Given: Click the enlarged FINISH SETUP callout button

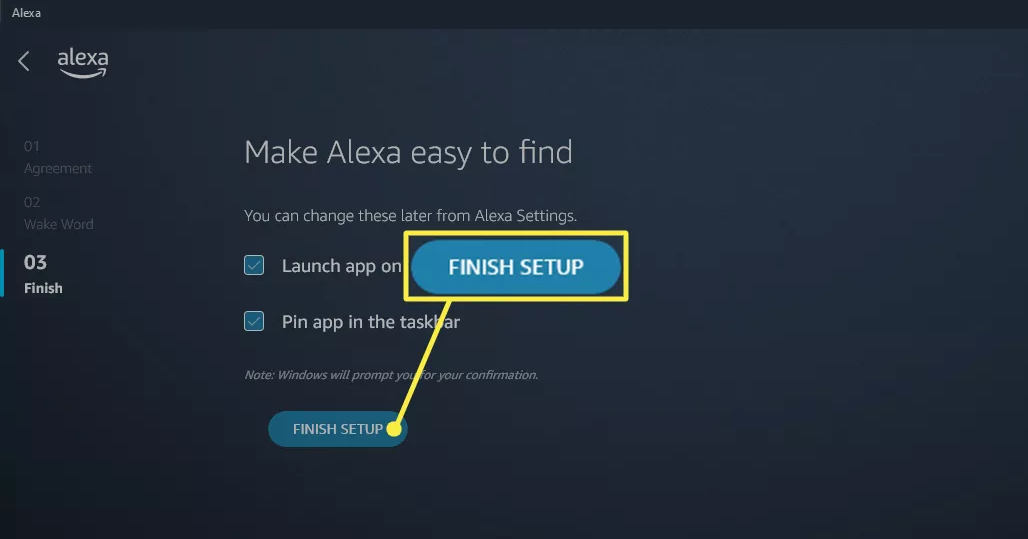Looking at the screenshot, I should click(516, 266).
